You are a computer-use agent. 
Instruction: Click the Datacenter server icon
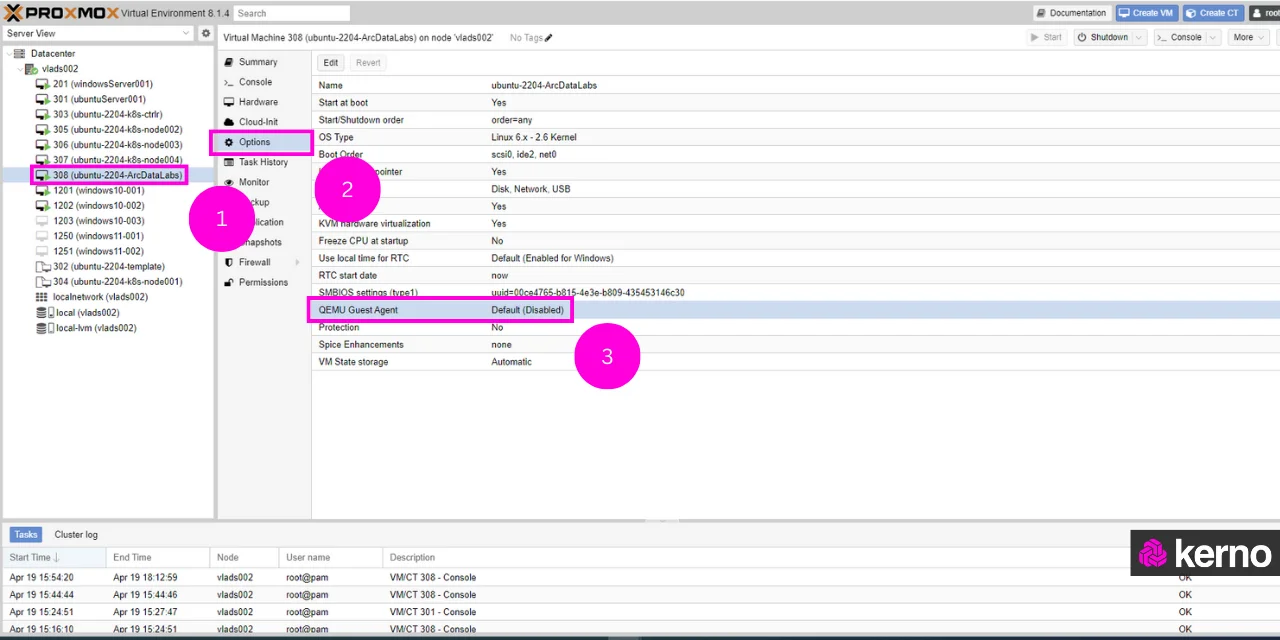tap(21, 53)
